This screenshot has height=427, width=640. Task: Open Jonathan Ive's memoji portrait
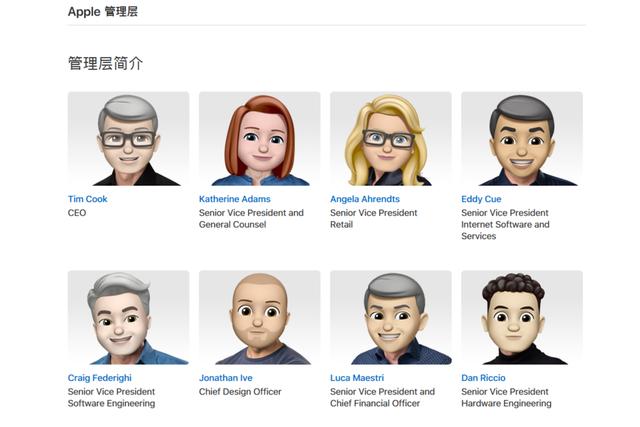click(260, 318)
